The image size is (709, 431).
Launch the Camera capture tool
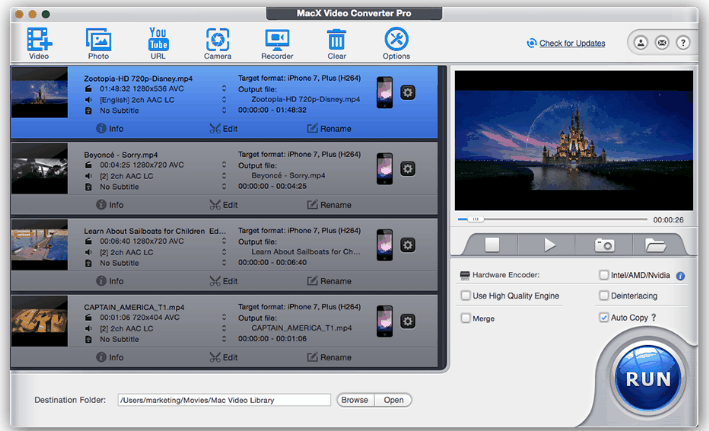pyautogui.click(x=217, y=43)
